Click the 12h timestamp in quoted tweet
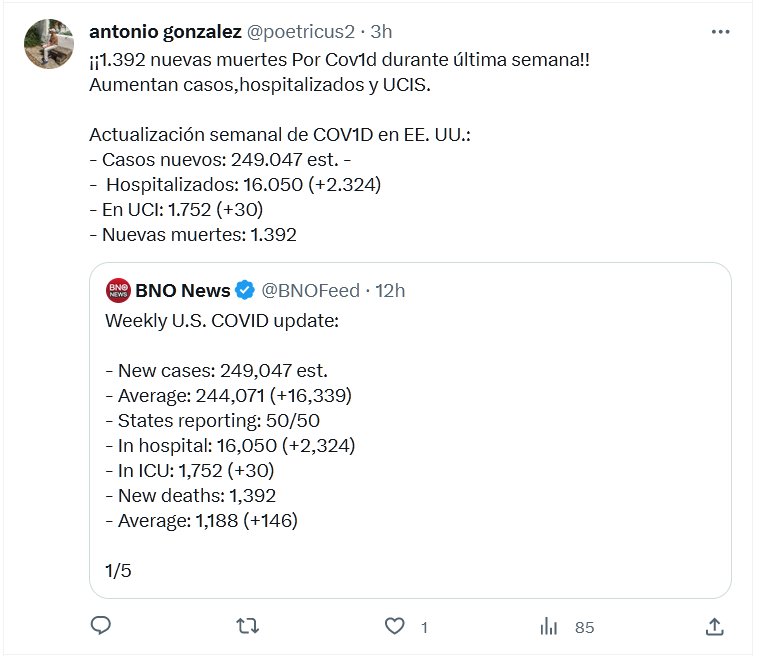This screenshot has height=656, width=764. click(388, 291)
